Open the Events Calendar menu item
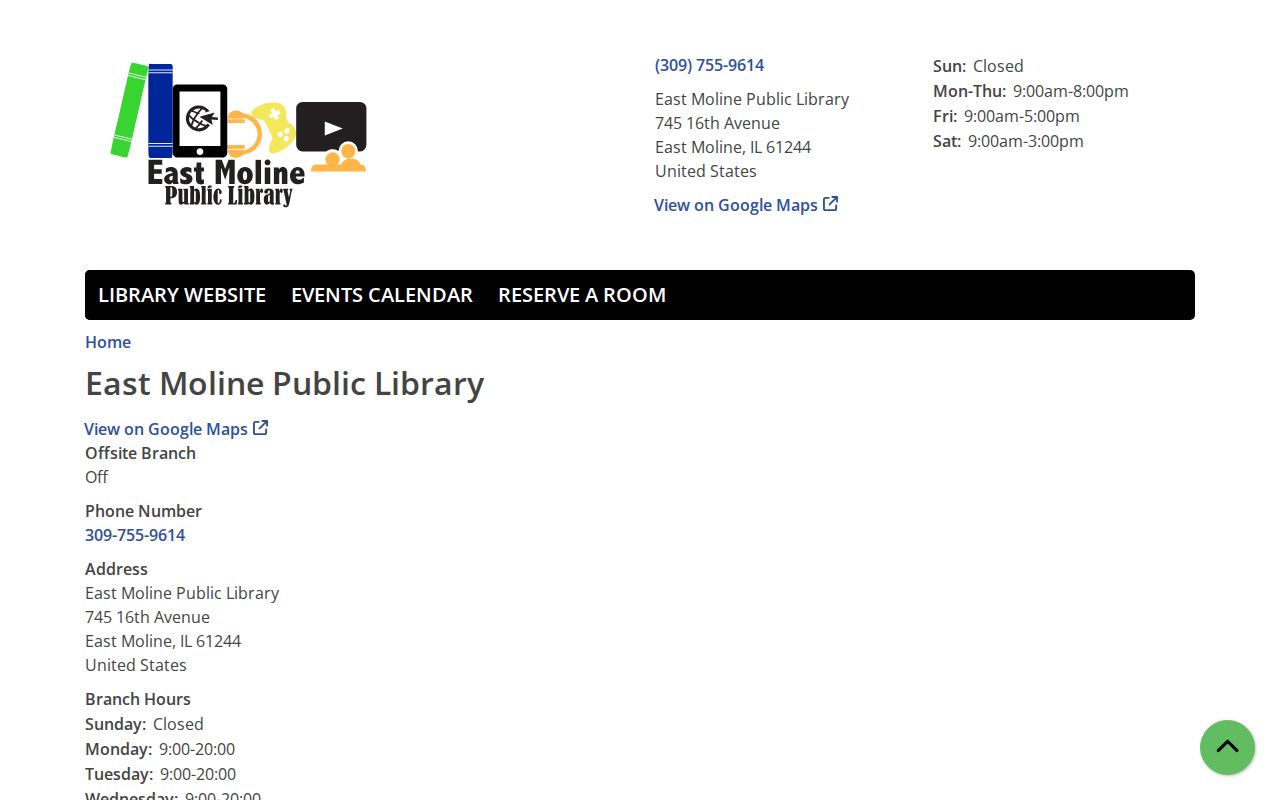Screen dimensions: 1280x800 [382, 295]
